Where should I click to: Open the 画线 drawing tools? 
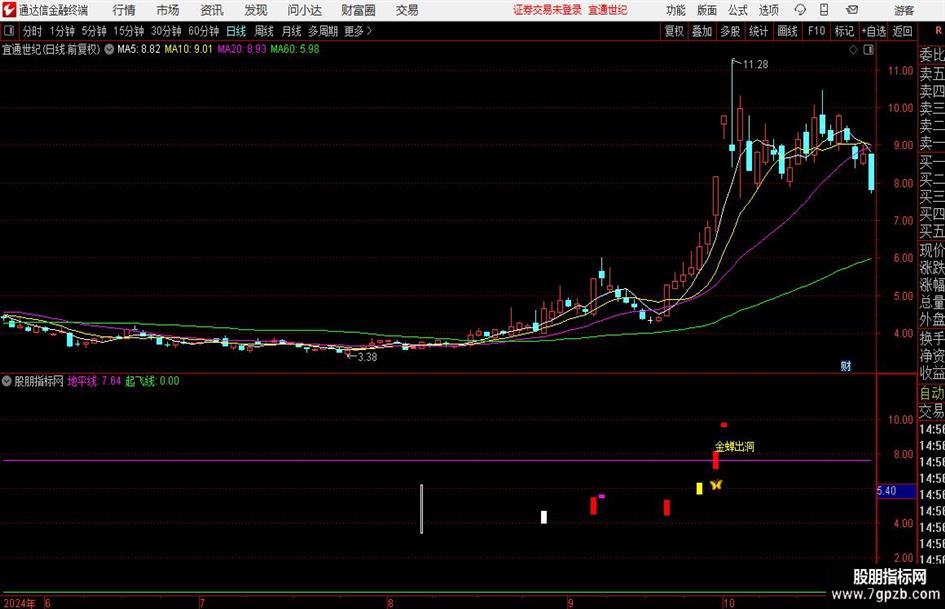pyautogui.click(x=787, y=31)
